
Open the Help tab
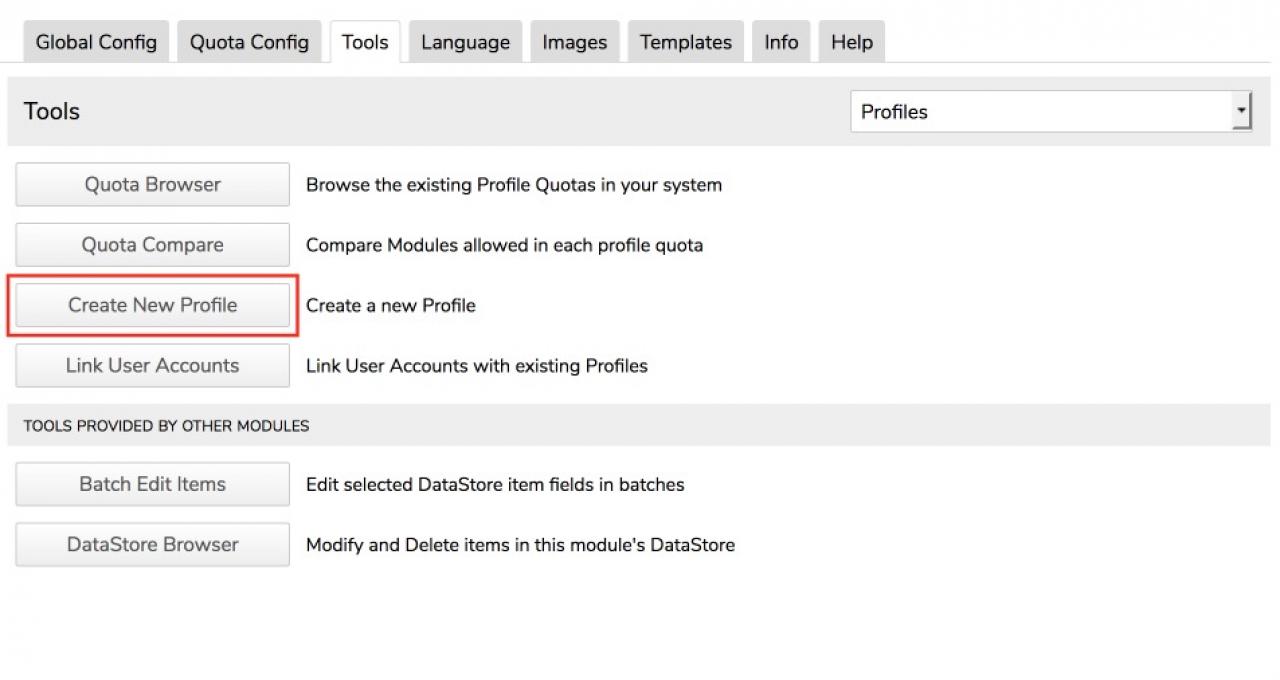851,42
